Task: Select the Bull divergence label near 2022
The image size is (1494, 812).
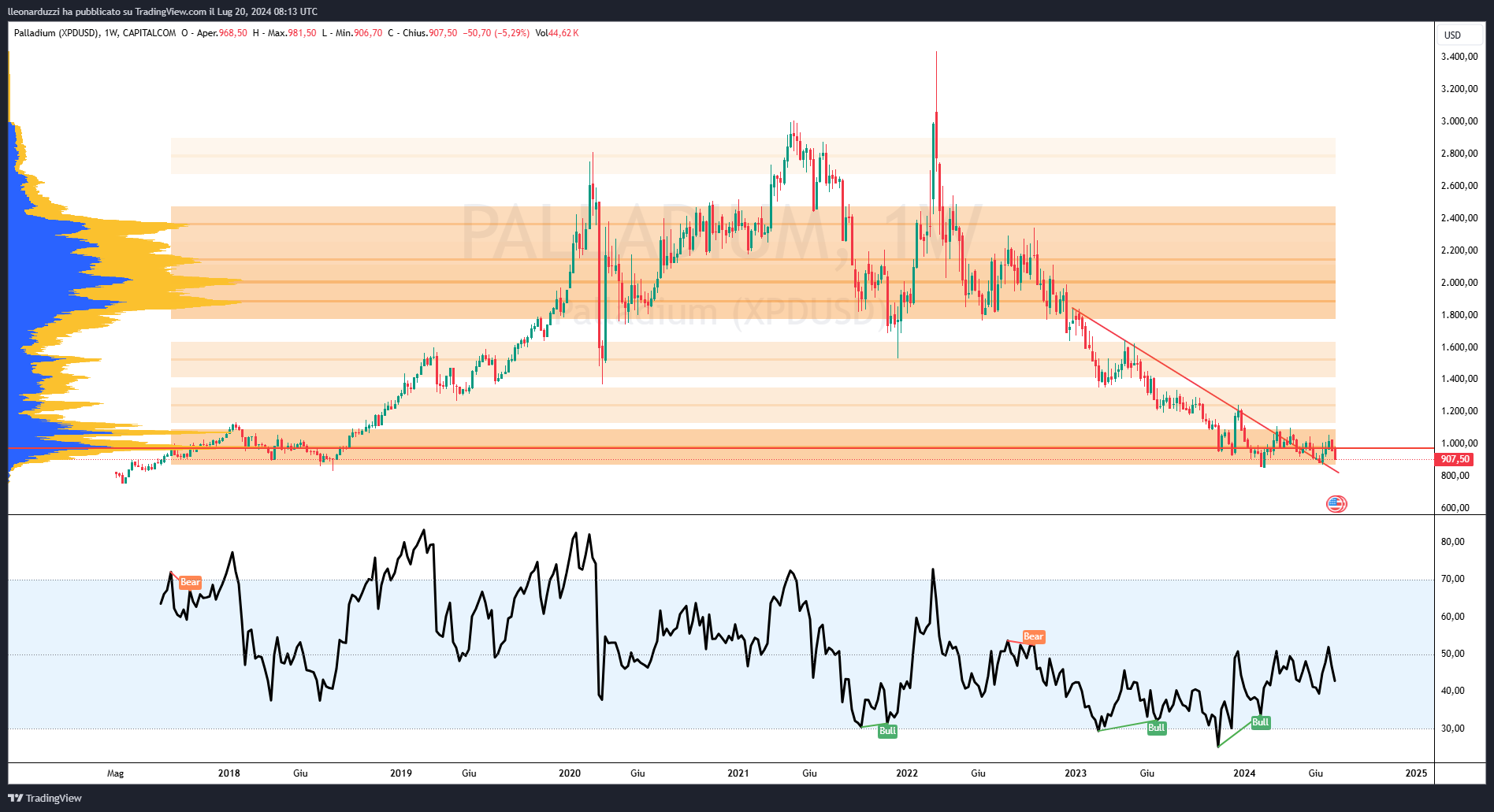Action: [x=887, y=731]
